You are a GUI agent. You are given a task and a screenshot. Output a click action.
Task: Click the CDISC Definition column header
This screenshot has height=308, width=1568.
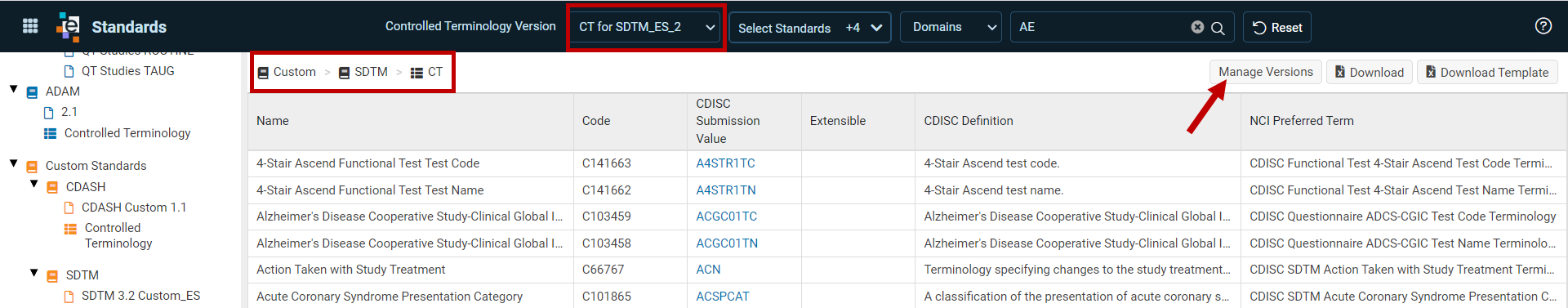point(1078,121)
